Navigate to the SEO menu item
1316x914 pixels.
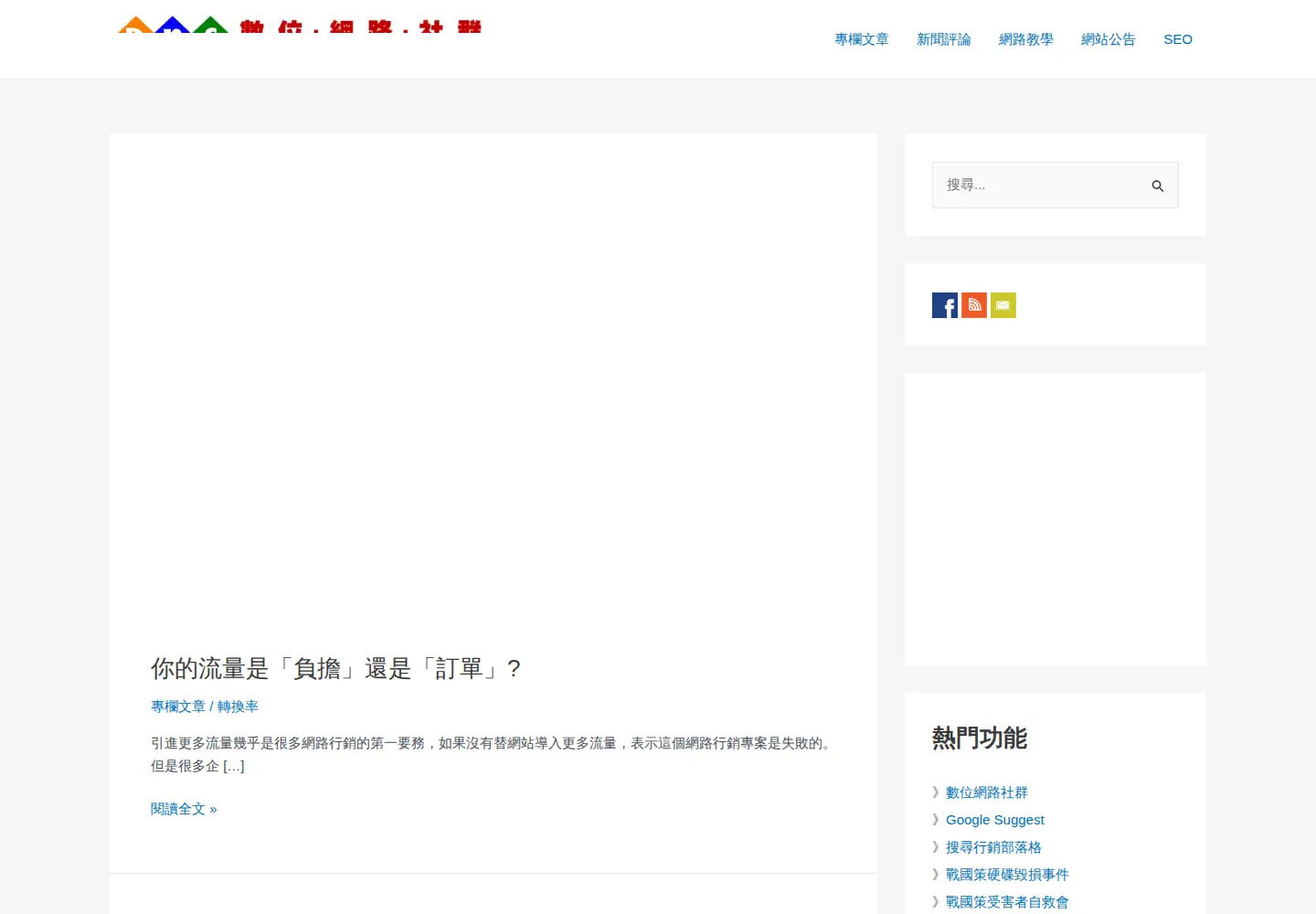pyautogui.click(x=1178, y=39)
